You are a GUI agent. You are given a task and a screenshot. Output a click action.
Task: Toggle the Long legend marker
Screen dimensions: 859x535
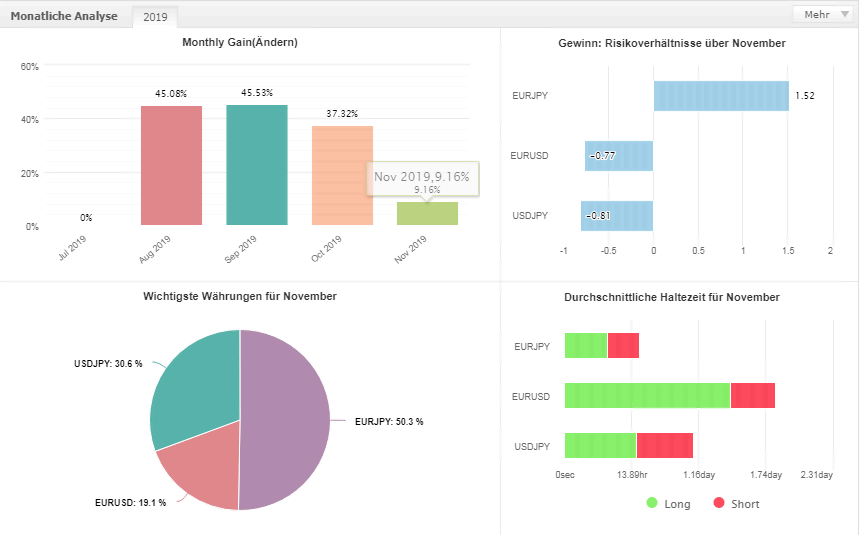(x=652, y=503)
